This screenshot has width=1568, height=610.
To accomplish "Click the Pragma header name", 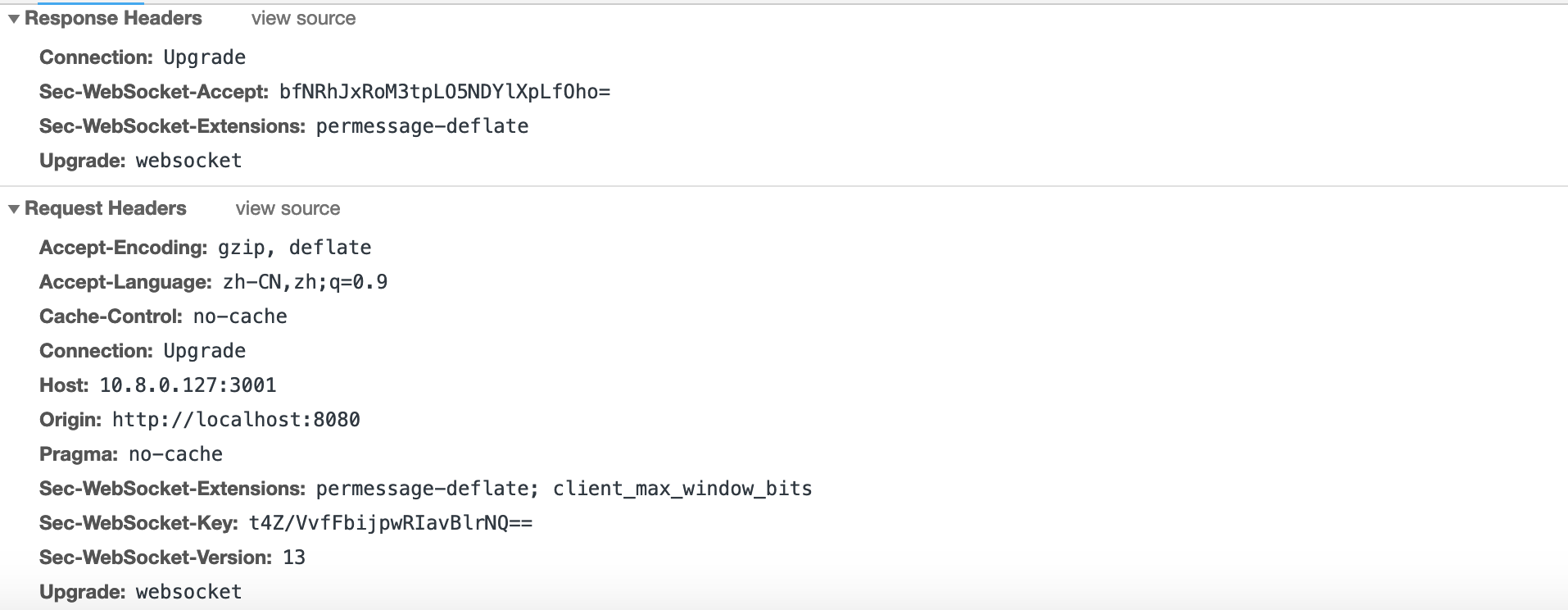I will tap(79, 454).
